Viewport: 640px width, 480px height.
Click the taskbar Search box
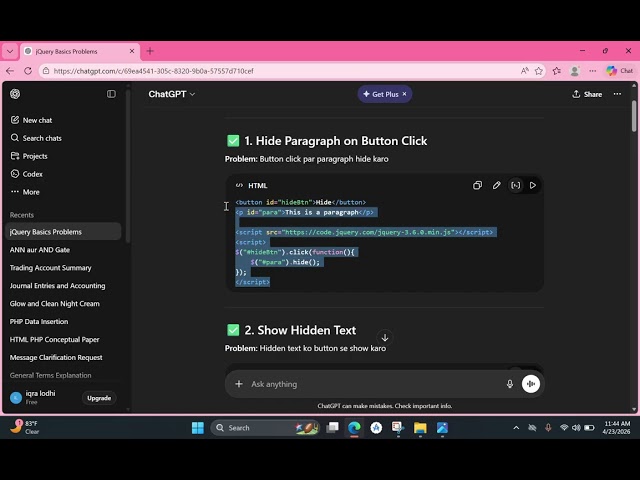point(265,428)
